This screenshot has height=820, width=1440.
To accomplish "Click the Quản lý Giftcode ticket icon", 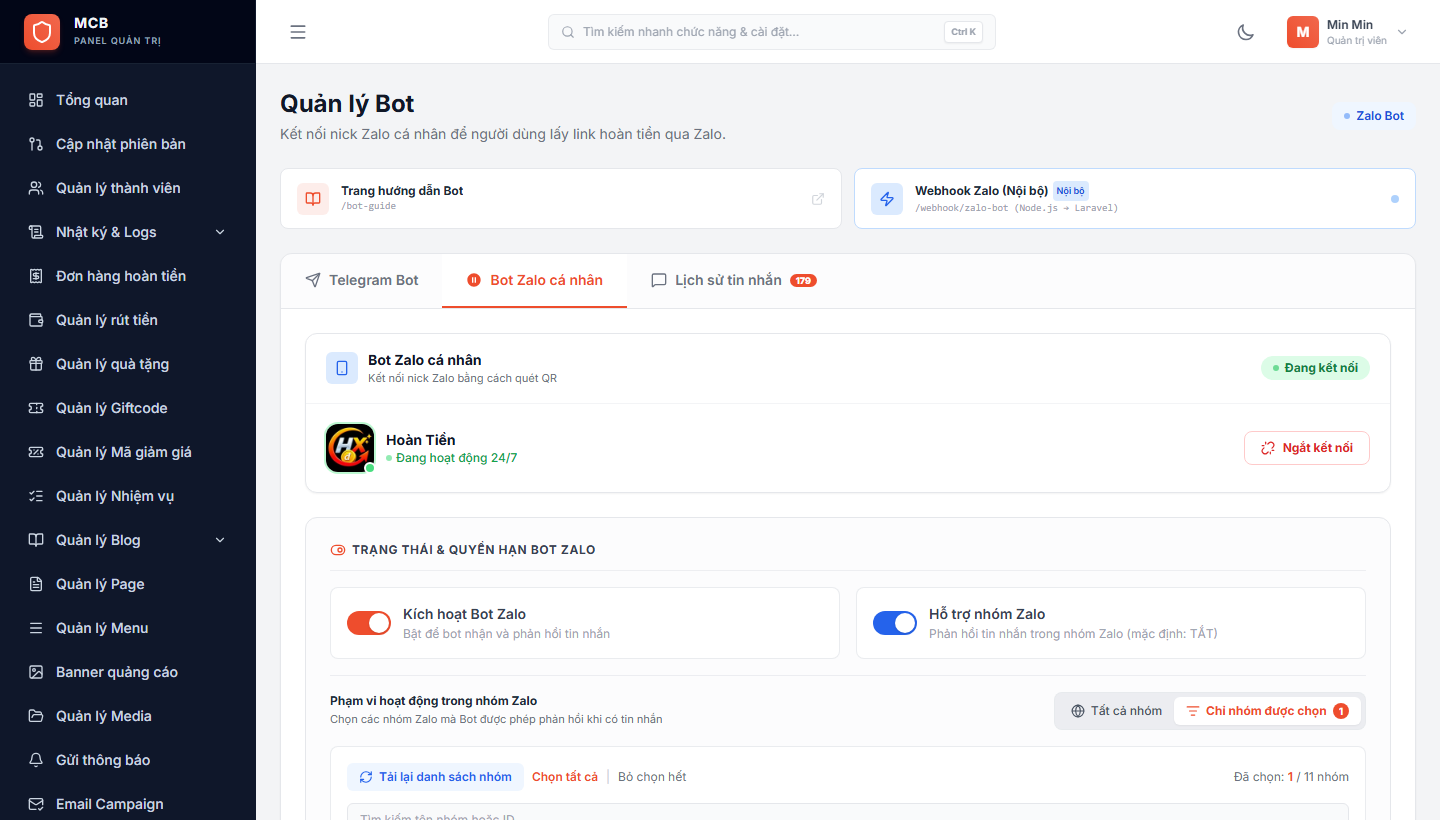I will coord(36,408).
